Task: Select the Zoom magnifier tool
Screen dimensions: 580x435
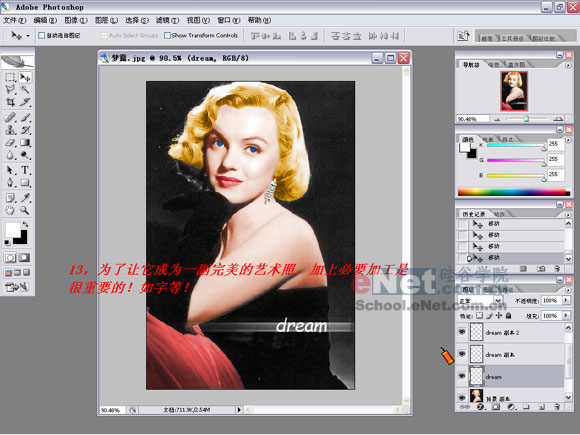Action: click(x=25, y=210)
